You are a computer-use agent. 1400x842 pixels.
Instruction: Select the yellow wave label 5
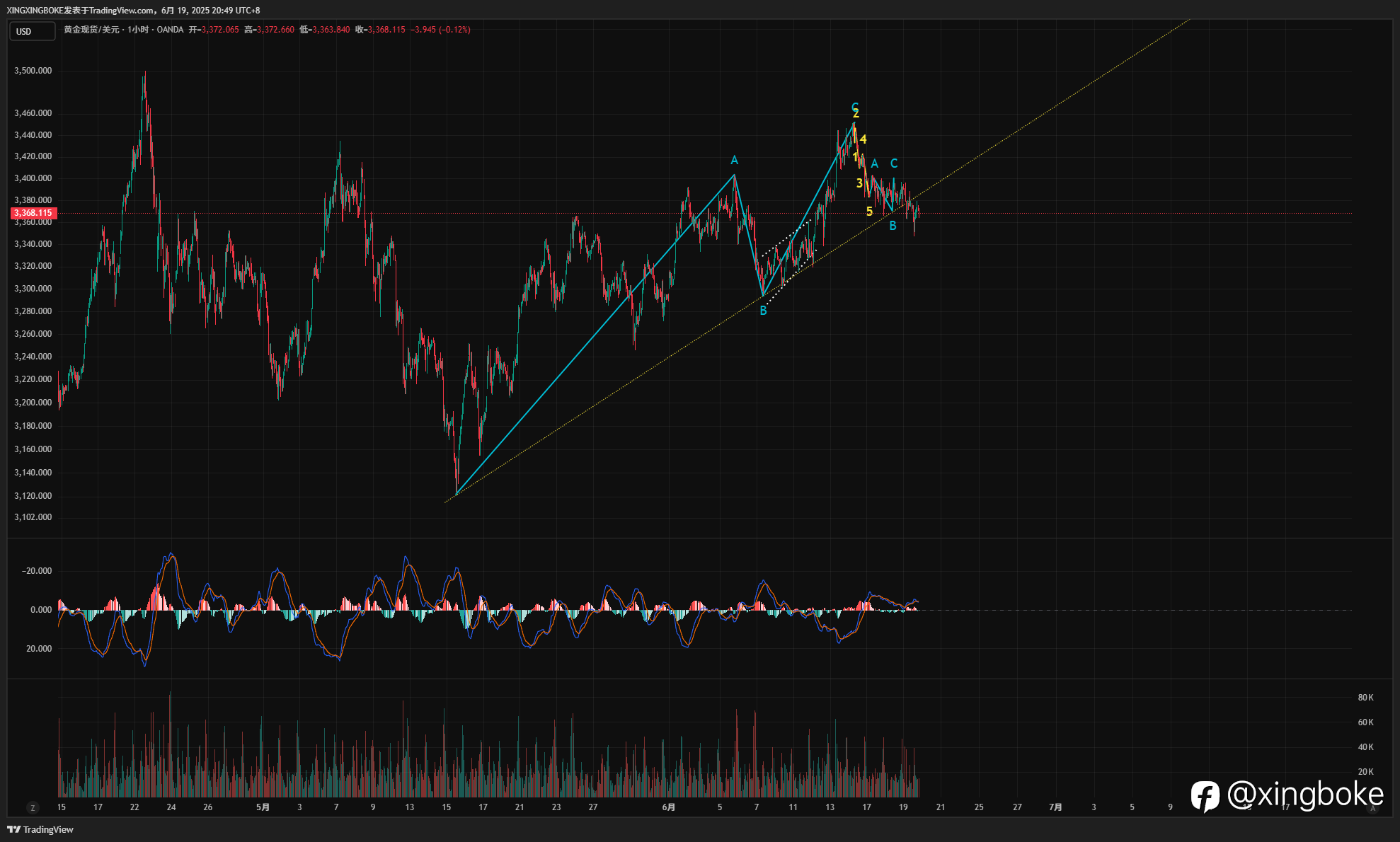[869, 212]
